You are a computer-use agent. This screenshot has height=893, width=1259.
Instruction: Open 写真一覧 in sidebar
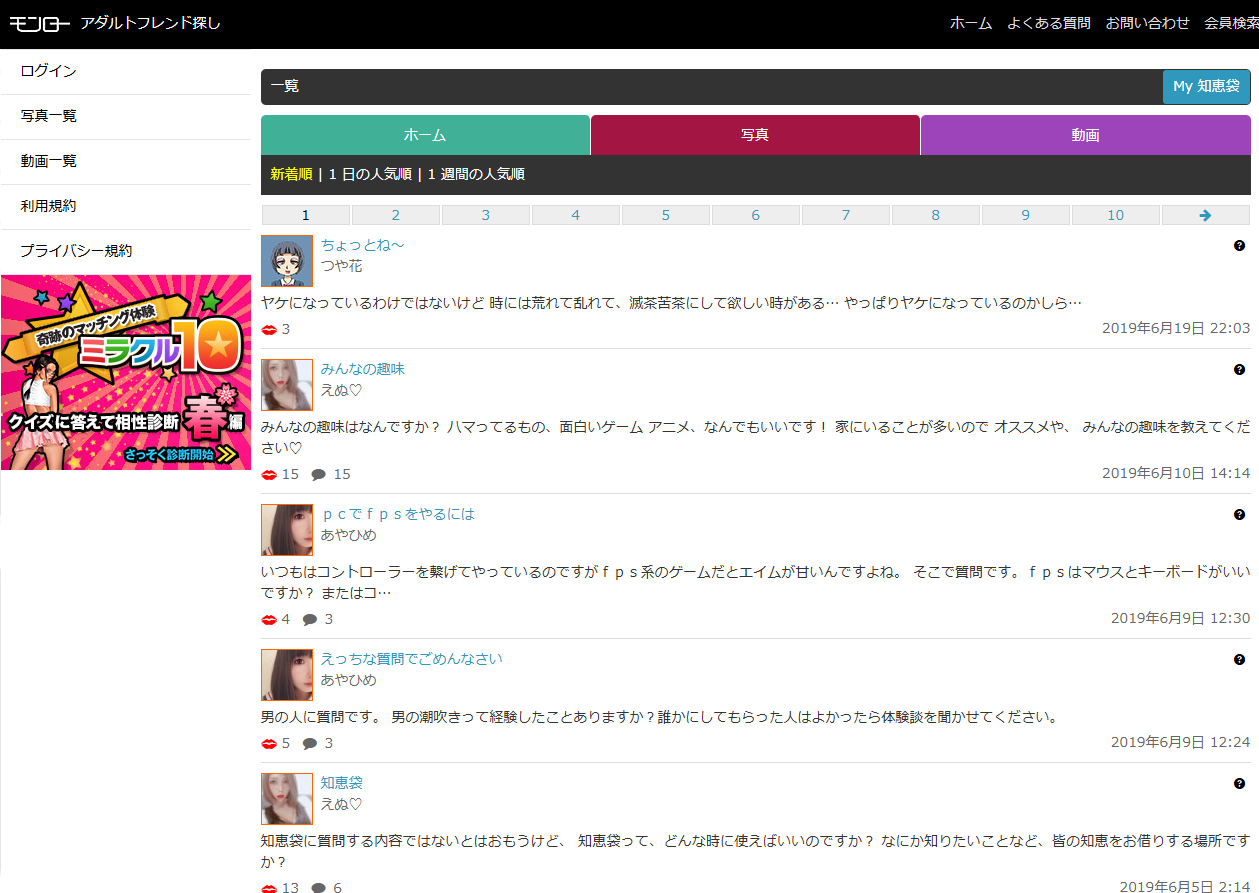125,116
